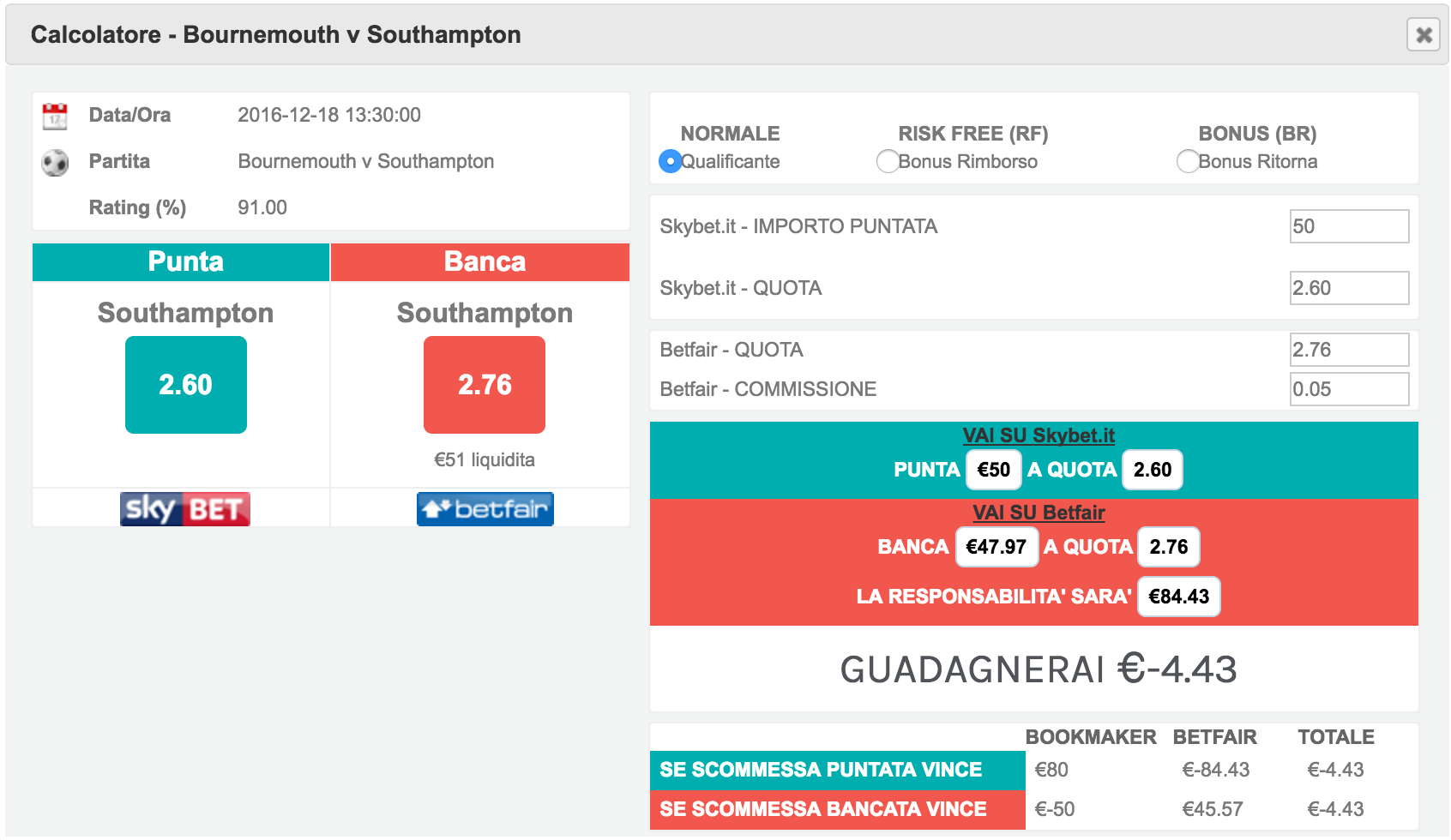Click the Banca column header
This screenshot has height=840, width=1451.
pyautogui.click(x=485, y=261)
